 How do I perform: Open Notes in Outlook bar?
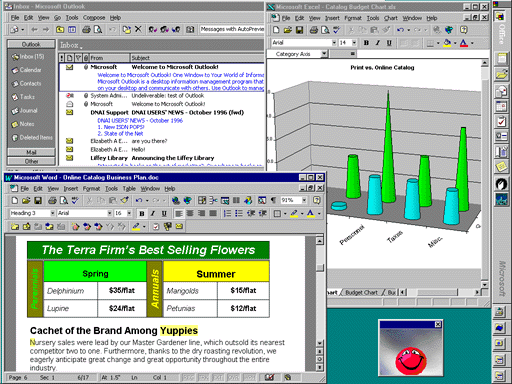click(23, 124)
